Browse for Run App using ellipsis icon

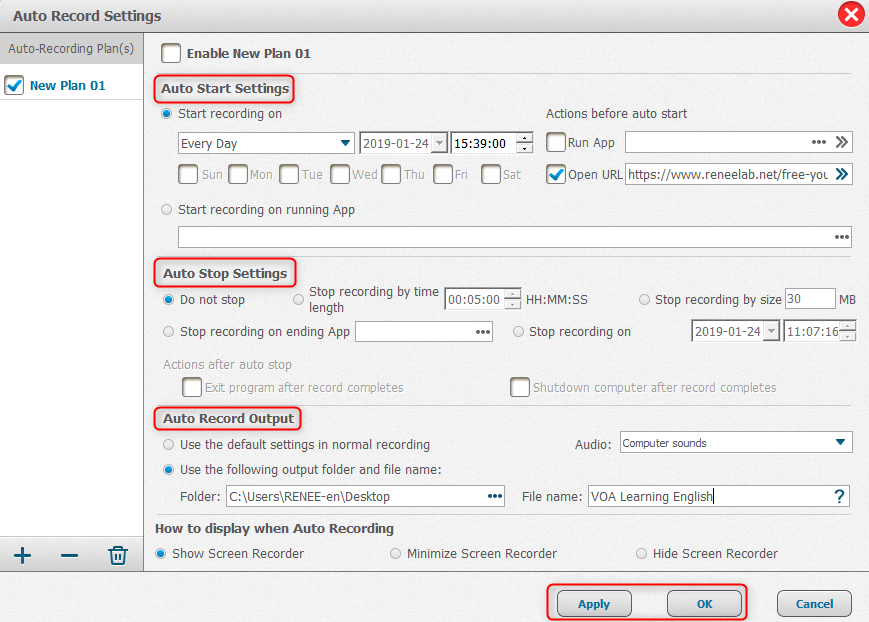click(x=819, y=143)
